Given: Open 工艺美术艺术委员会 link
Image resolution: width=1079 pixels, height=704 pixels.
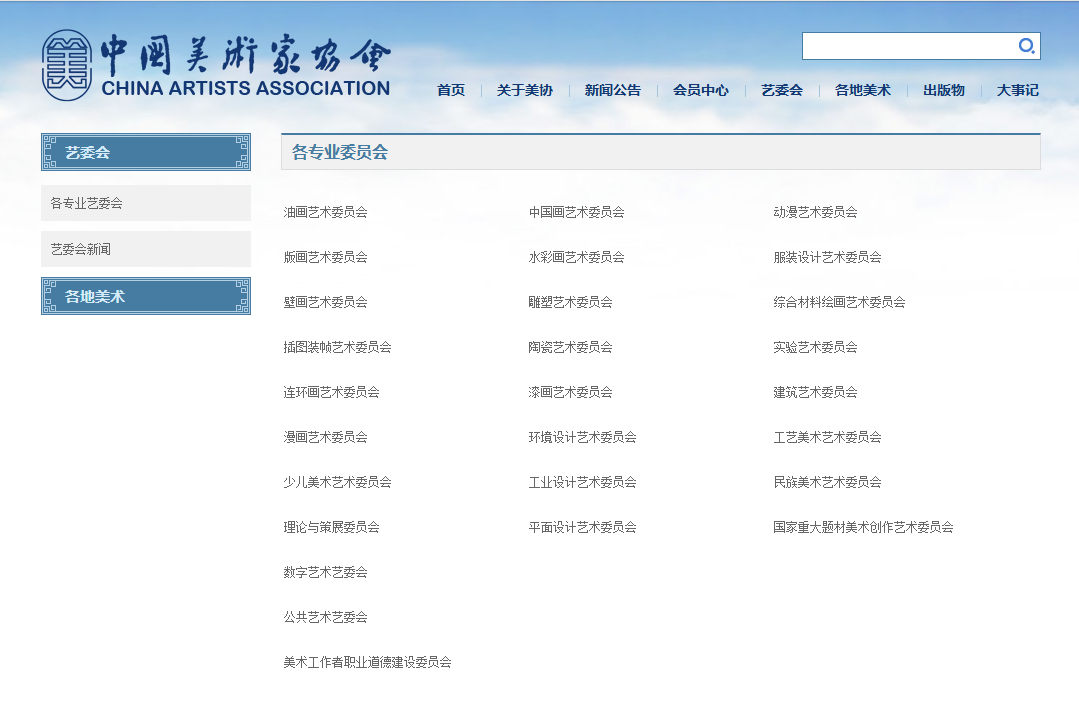Looking at the screenshot, I should click(827, 437).
